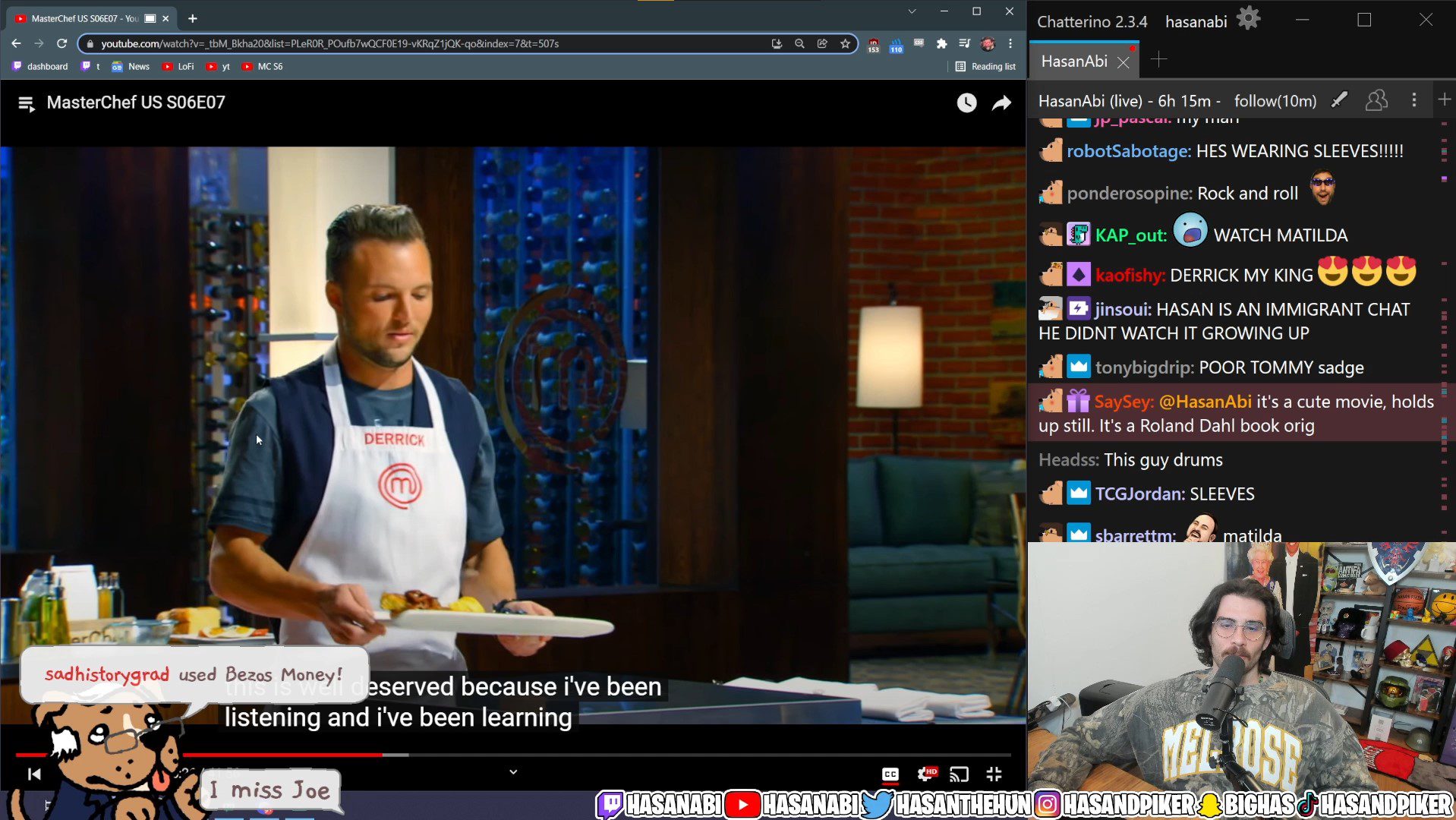Viewport: 1456px width, 820px height.
Task: Toggle closed captions on the video
Action: 890,774
